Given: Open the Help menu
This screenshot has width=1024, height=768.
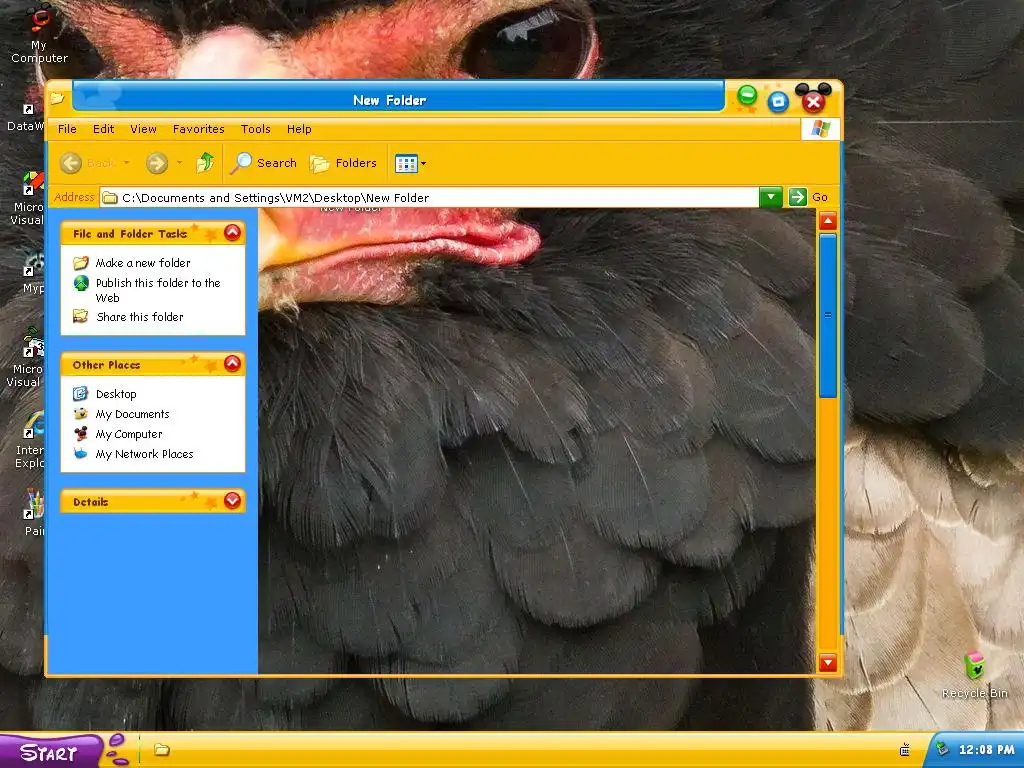Looking at the screenshot, I should coord(299,129).
